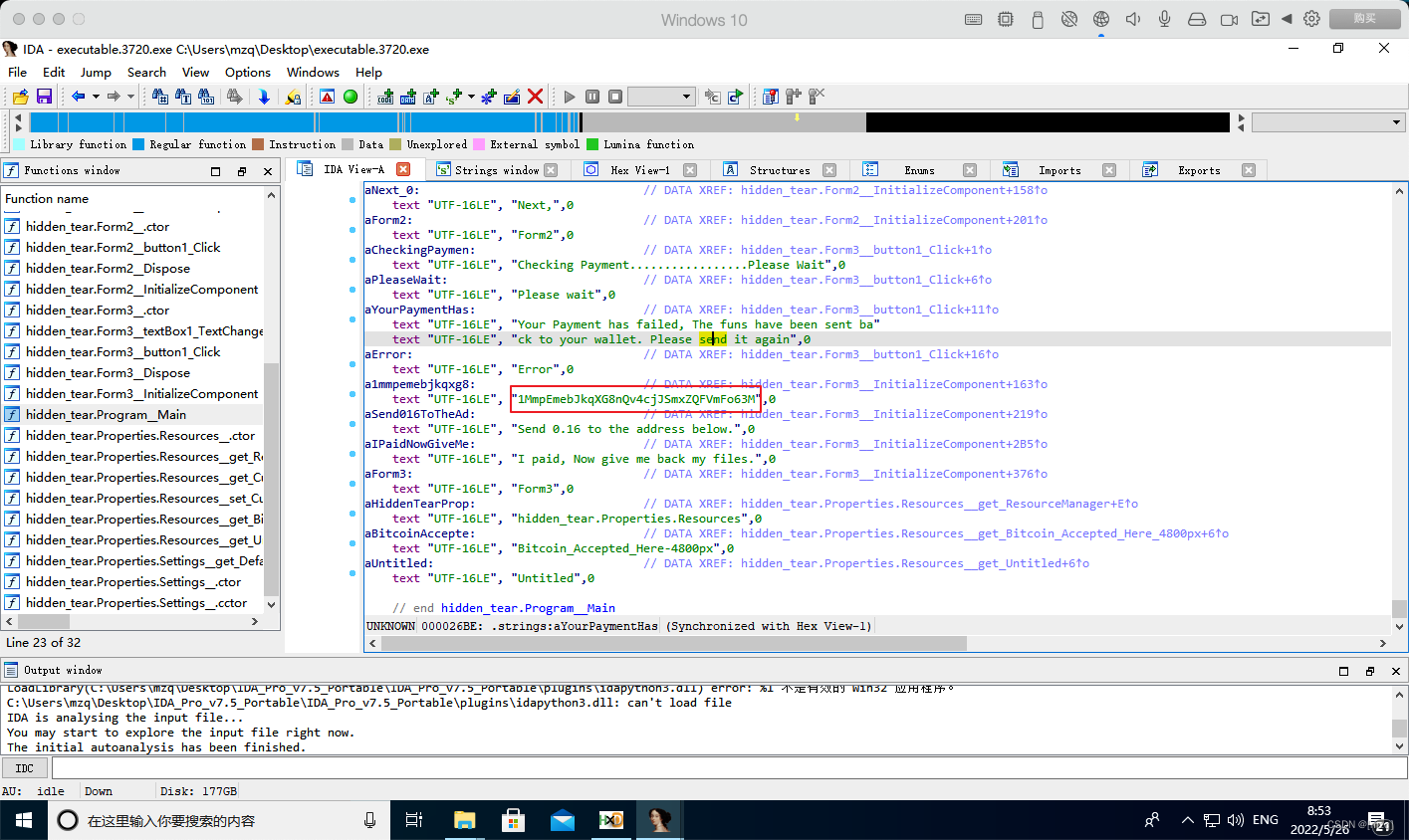Screen dimensions: 1409x840
Task: Open the back navigation history dropdown
Action: (x=95, y=97)
